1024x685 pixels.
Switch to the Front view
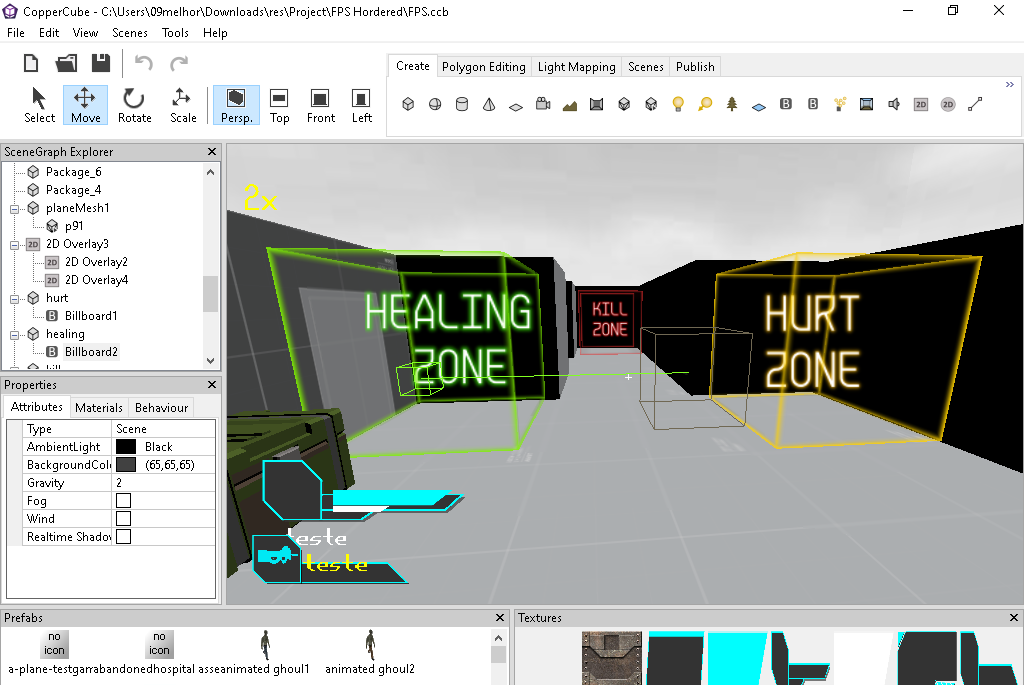(x=321, y=105)
